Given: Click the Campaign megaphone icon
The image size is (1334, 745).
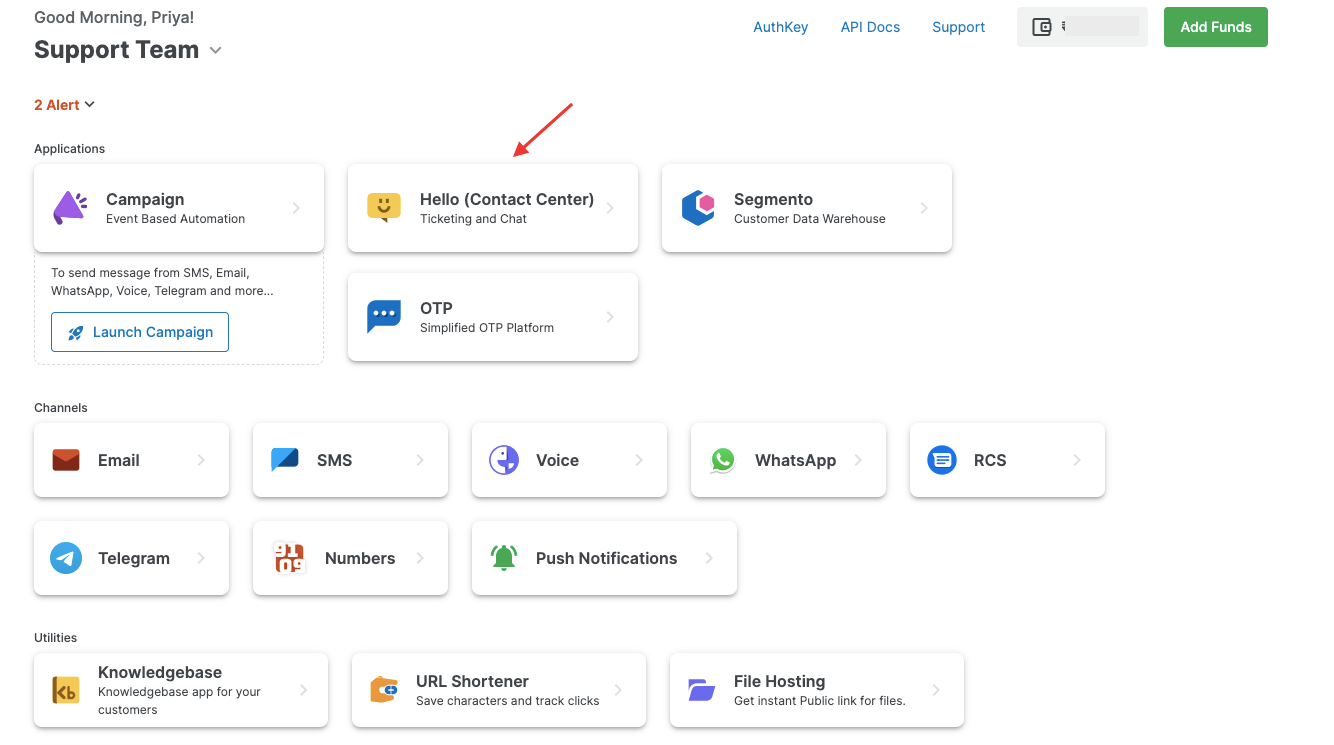Looking at the screenshot, I should (70, 208).
